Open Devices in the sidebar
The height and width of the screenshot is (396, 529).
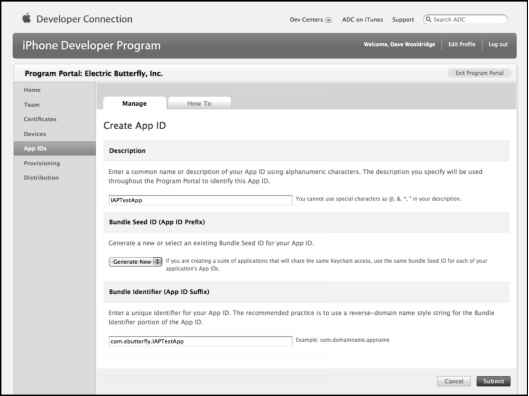point(35,134)
